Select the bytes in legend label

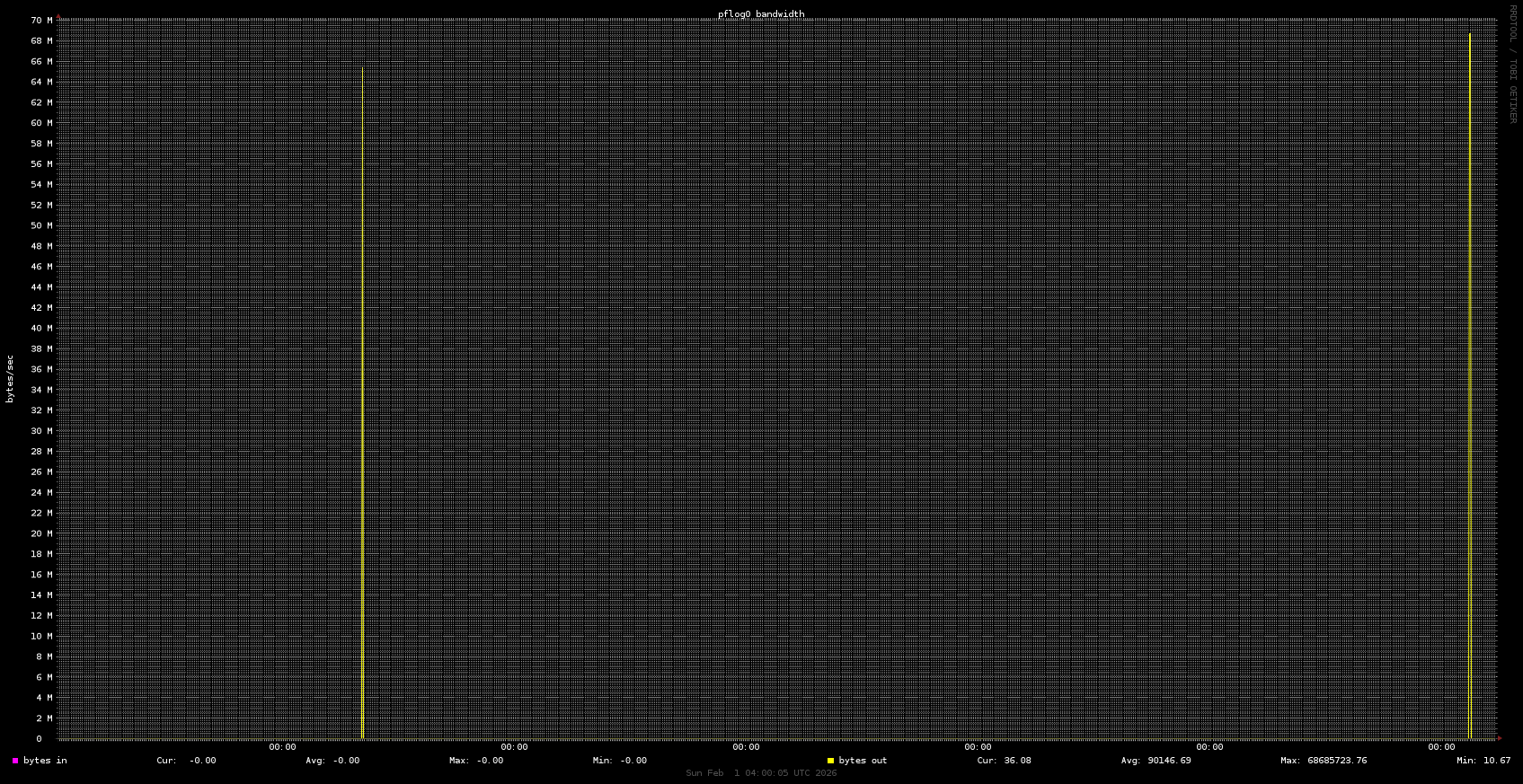45,761
